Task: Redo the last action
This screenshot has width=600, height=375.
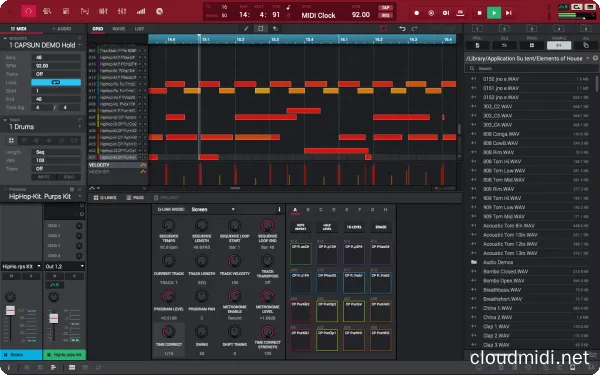Action: tap(414, 29)
